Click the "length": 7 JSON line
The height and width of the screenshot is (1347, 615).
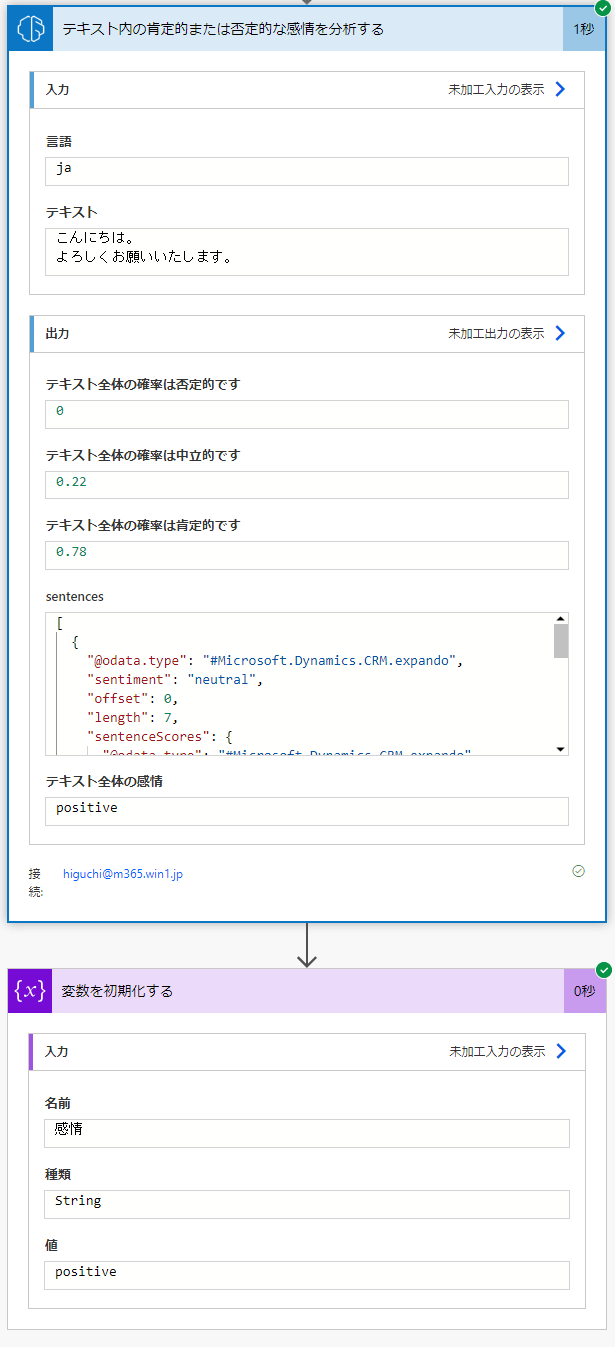132,716
